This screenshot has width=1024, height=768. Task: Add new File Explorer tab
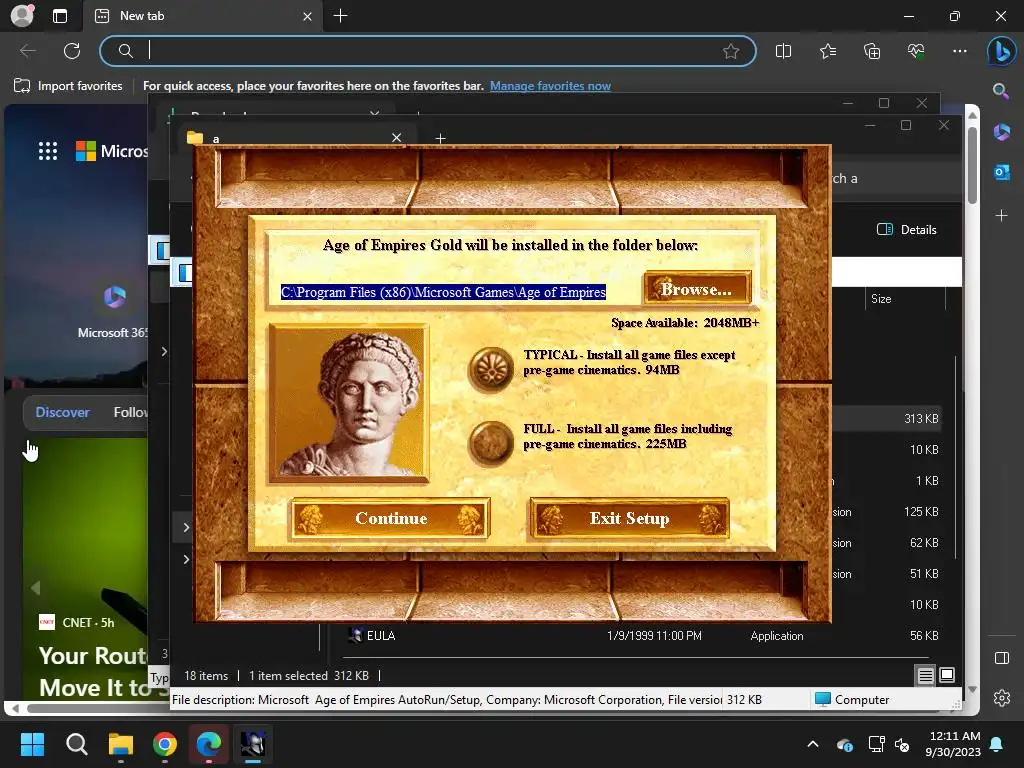441,138
